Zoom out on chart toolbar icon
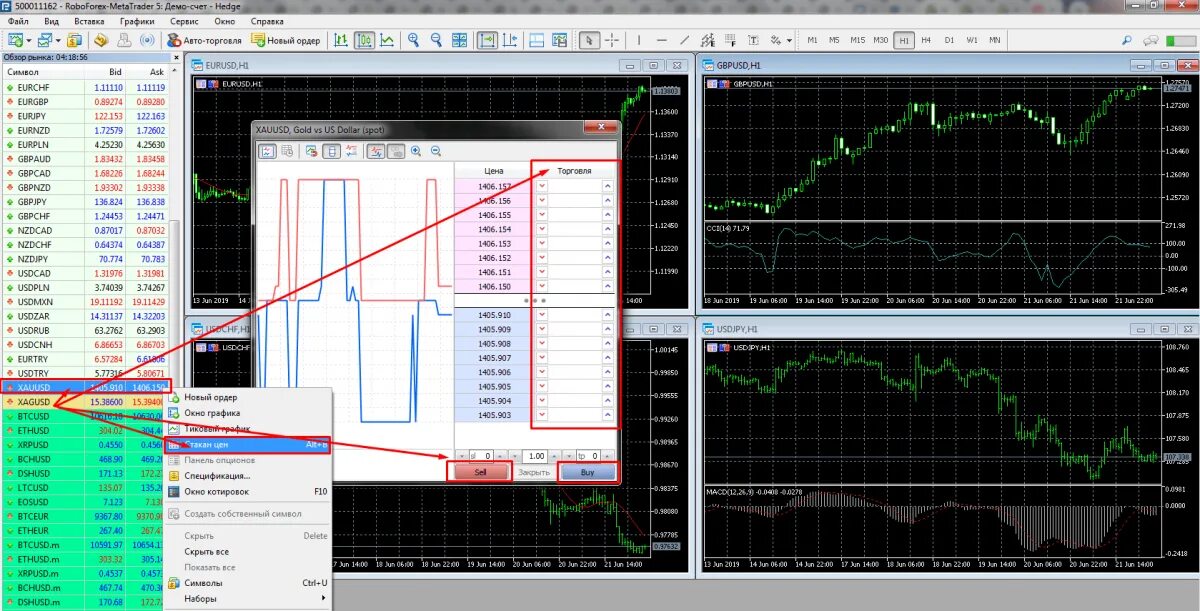1200x611 pixels. point(436,40)
